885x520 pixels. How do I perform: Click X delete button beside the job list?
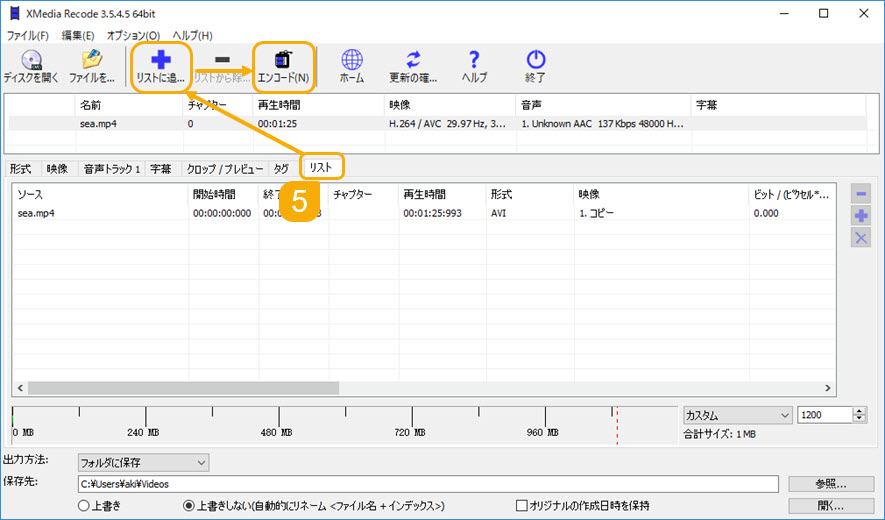861,238
